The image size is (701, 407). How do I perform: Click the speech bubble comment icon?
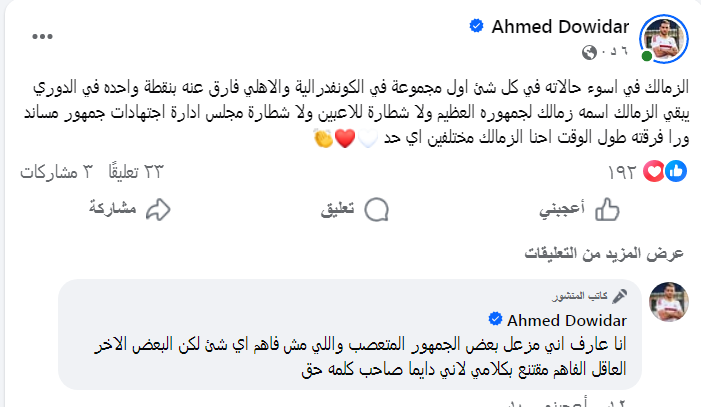[377, 210]
